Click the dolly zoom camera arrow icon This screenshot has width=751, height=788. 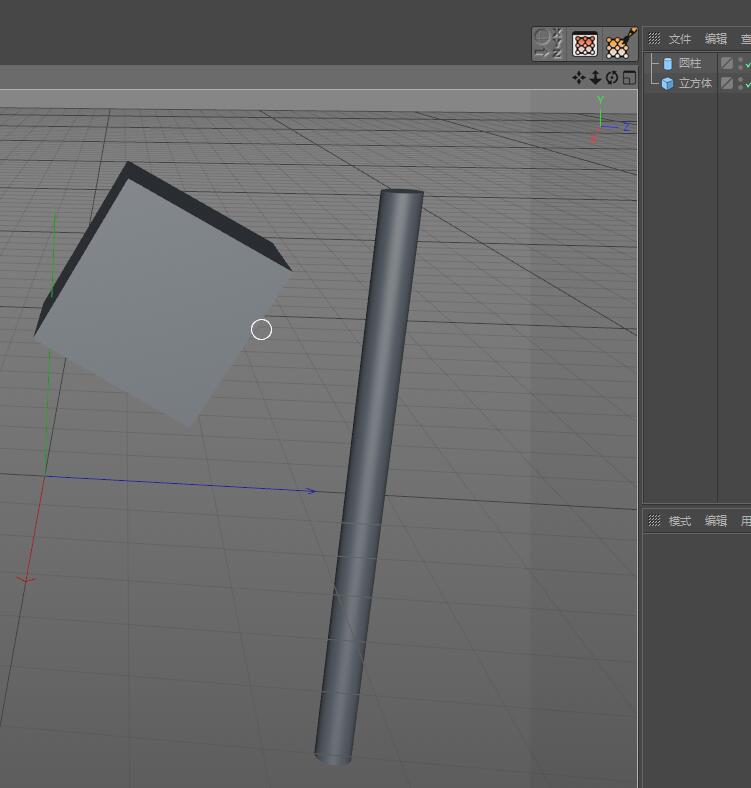click(x=595, y=78)
